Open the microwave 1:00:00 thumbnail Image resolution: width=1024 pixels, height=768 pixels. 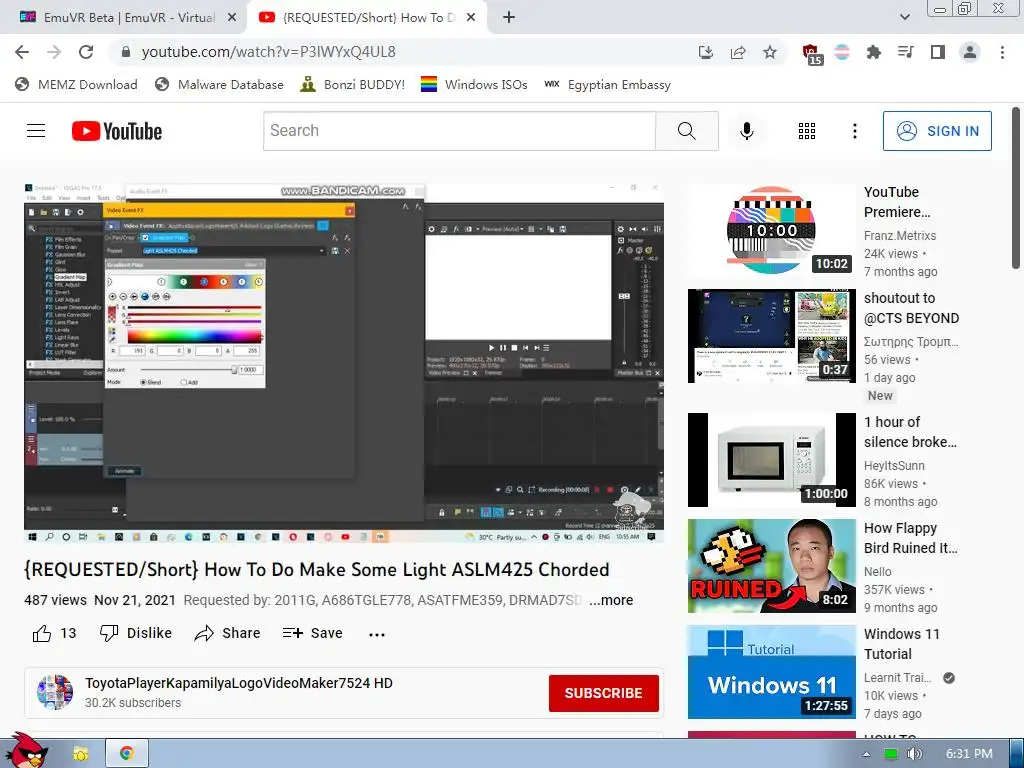771,460
